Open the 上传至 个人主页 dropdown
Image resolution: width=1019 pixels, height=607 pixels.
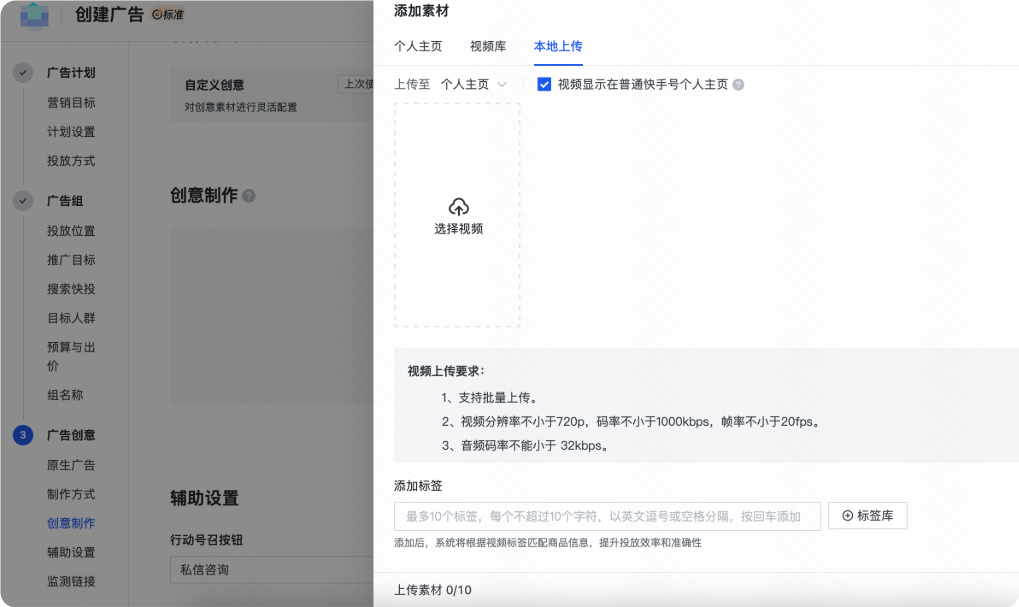point(473,84)
